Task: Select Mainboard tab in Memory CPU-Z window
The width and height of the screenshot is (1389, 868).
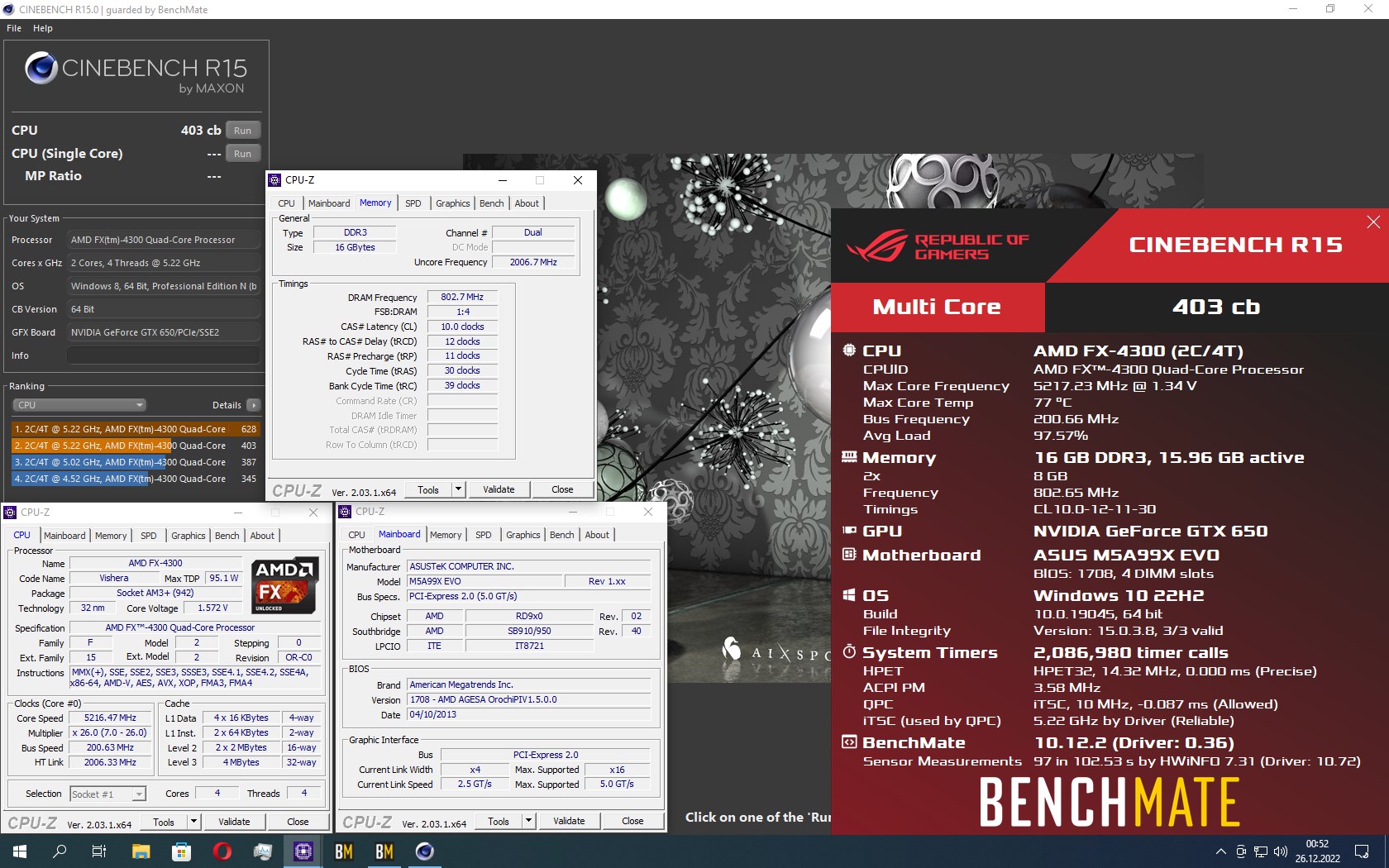Action: point(329,203)
